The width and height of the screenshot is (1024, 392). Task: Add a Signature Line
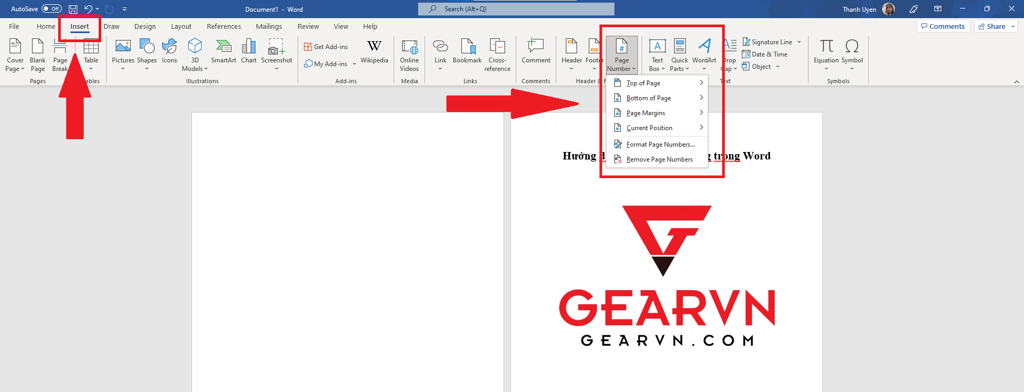point(767,42)
